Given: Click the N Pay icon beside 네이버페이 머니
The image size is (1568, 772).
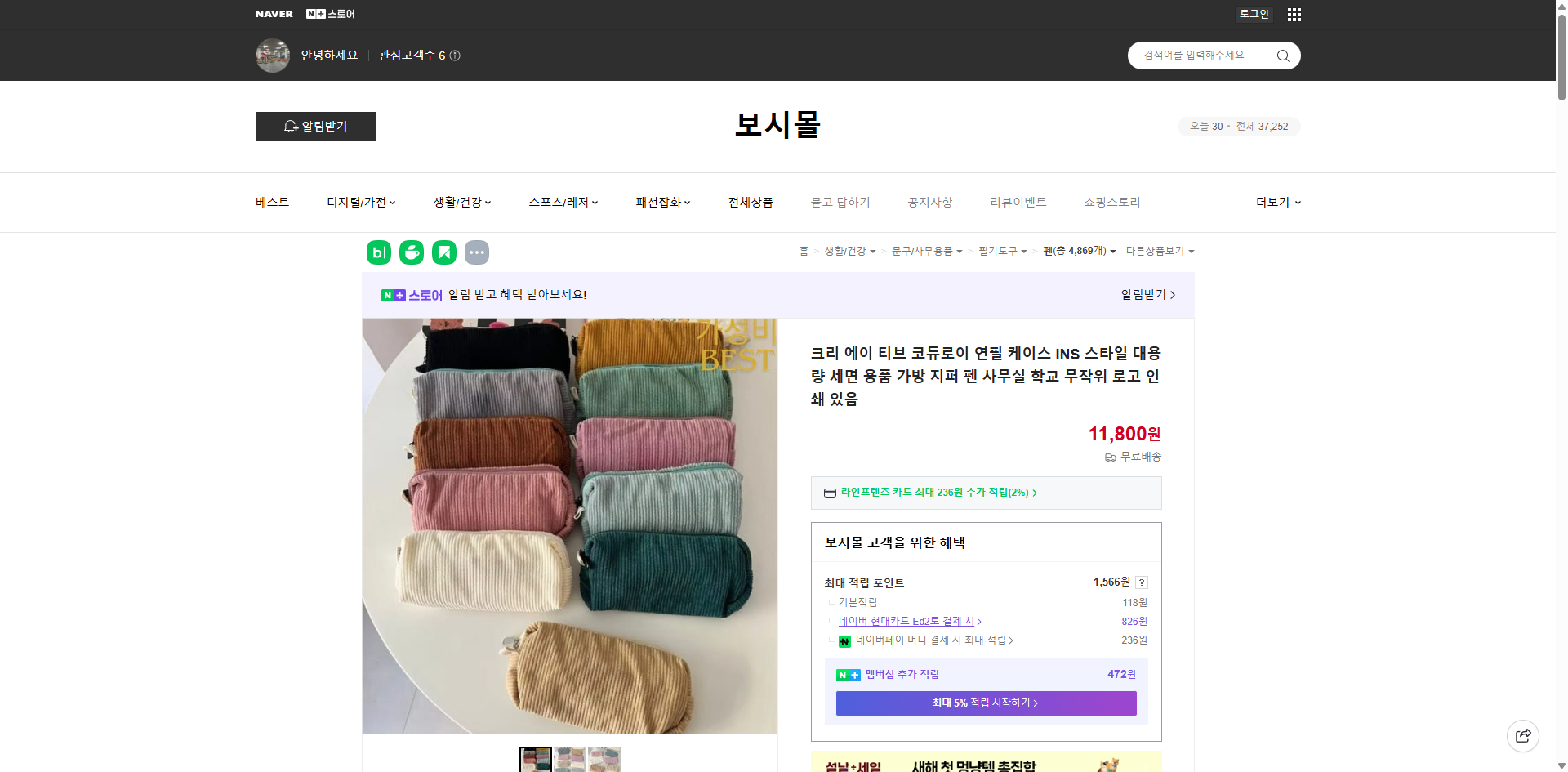Looking at the screenshot, I should coord(844,640).
